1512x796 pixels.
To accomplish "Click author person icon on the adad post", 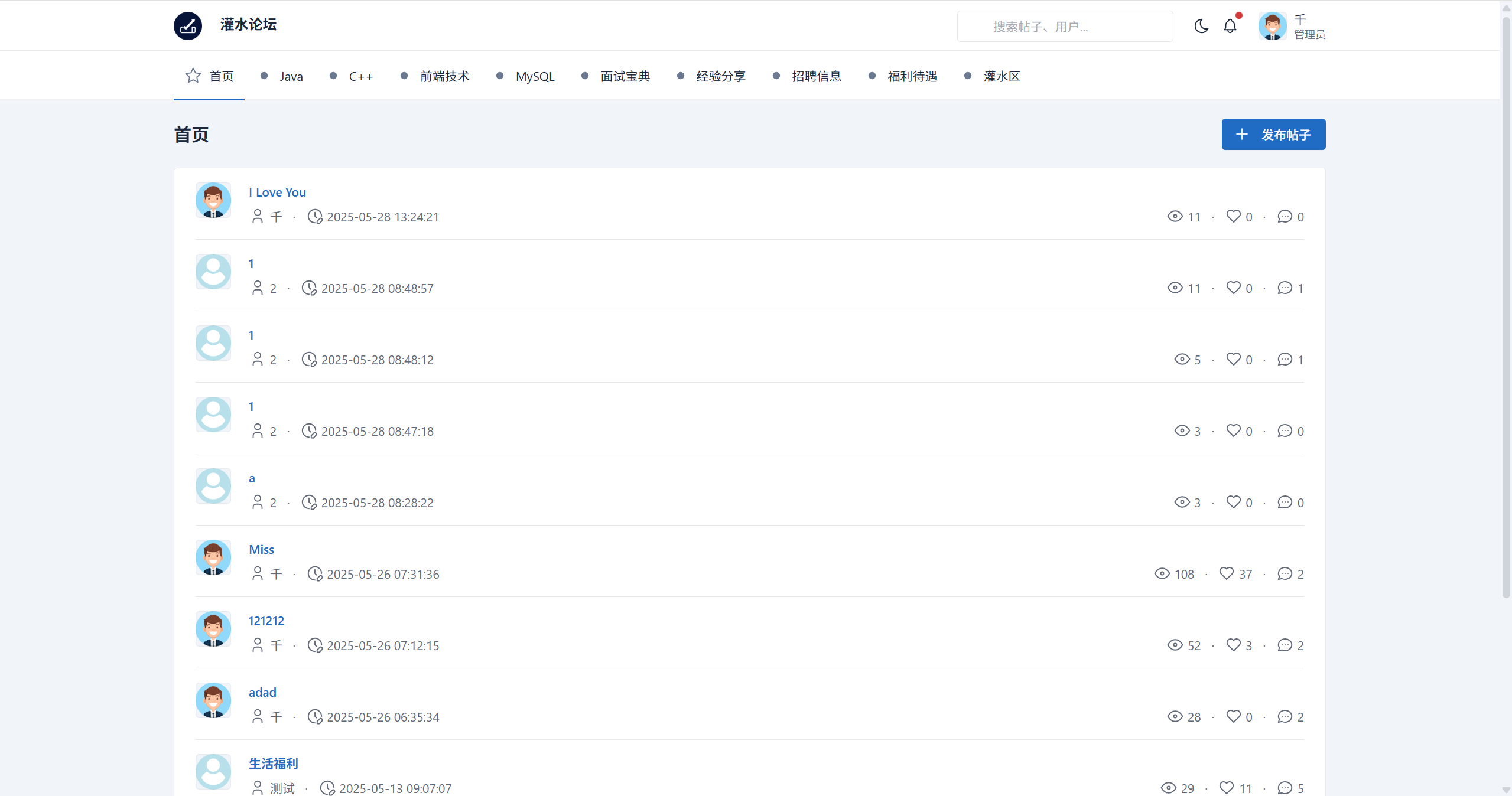I will [x=258, y=716].
